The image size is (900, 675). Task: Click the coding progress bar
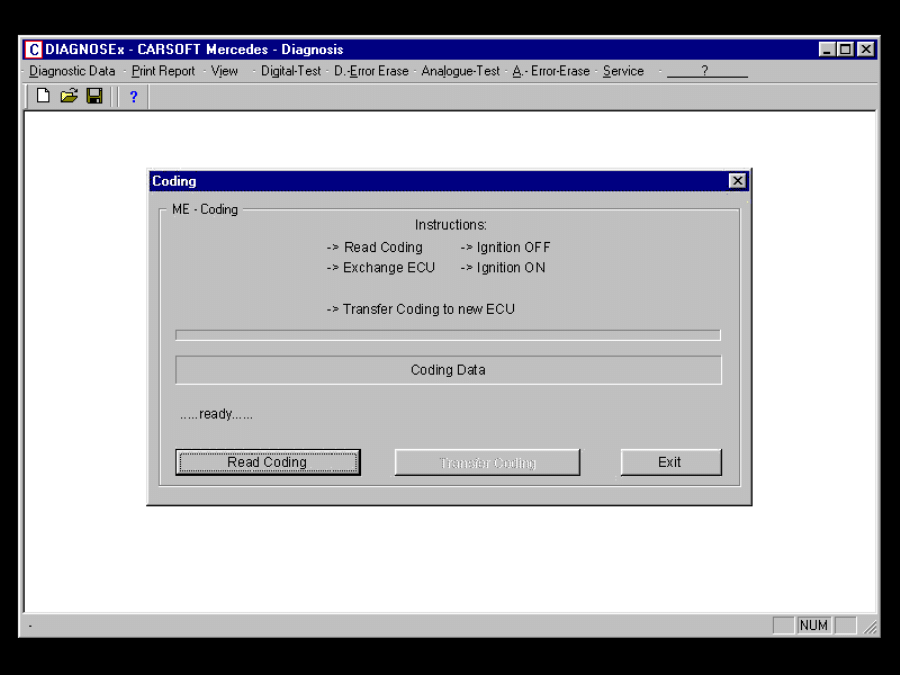pos(448,335)
